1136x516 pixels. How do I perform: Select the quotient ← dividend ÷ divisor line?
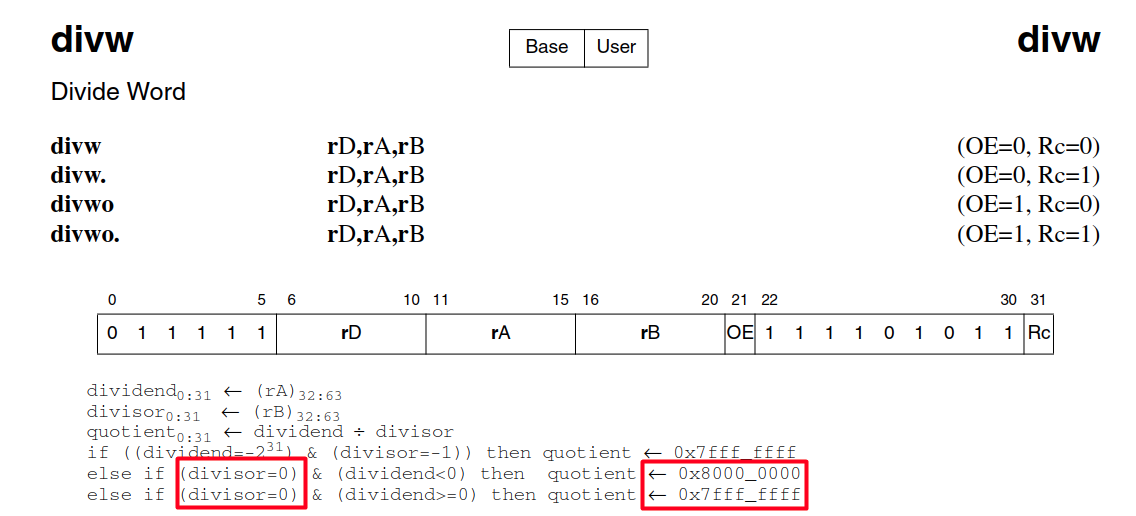click(x=270, y=433)
